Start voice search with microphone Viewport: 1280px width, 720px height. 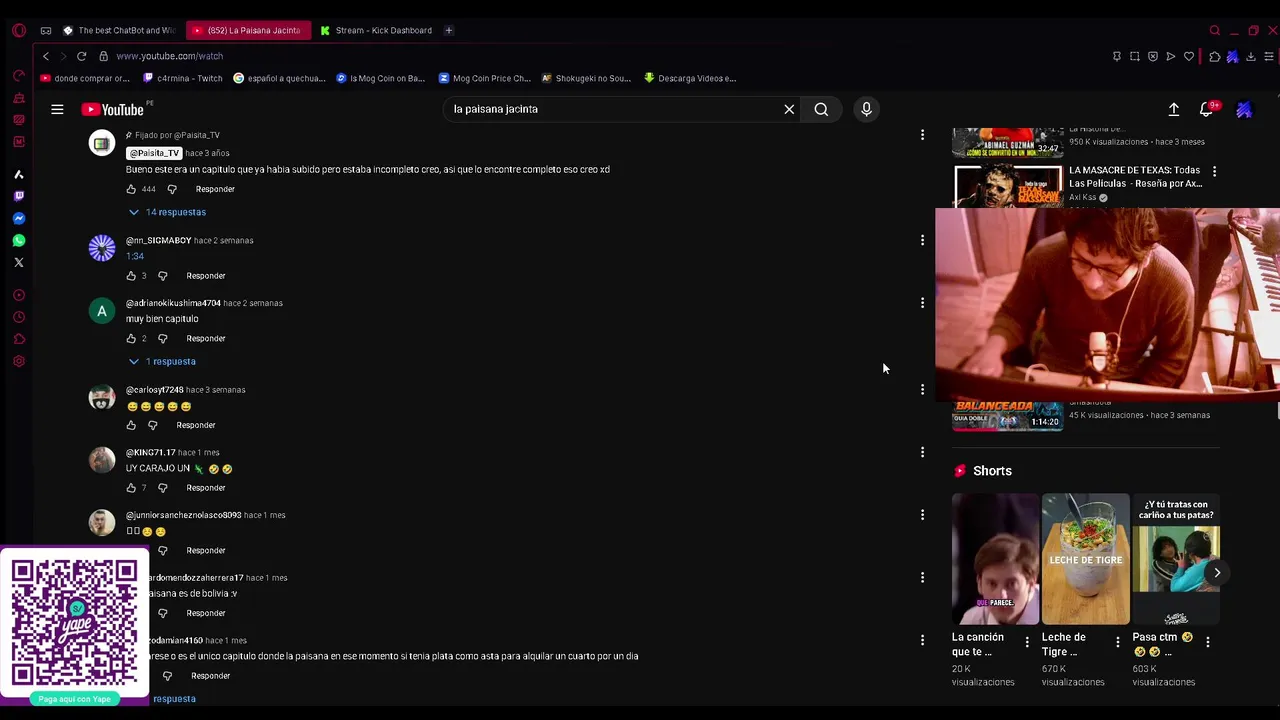click(866, 109)
